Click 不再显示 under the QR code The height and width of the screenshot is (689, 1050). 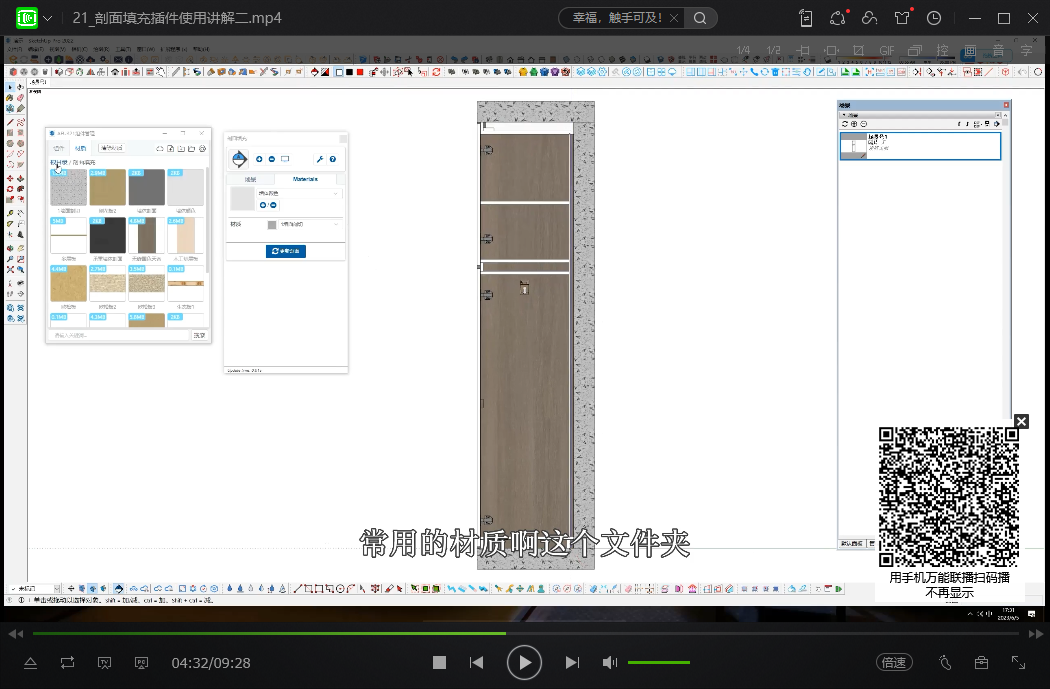(x=948, y=592)
